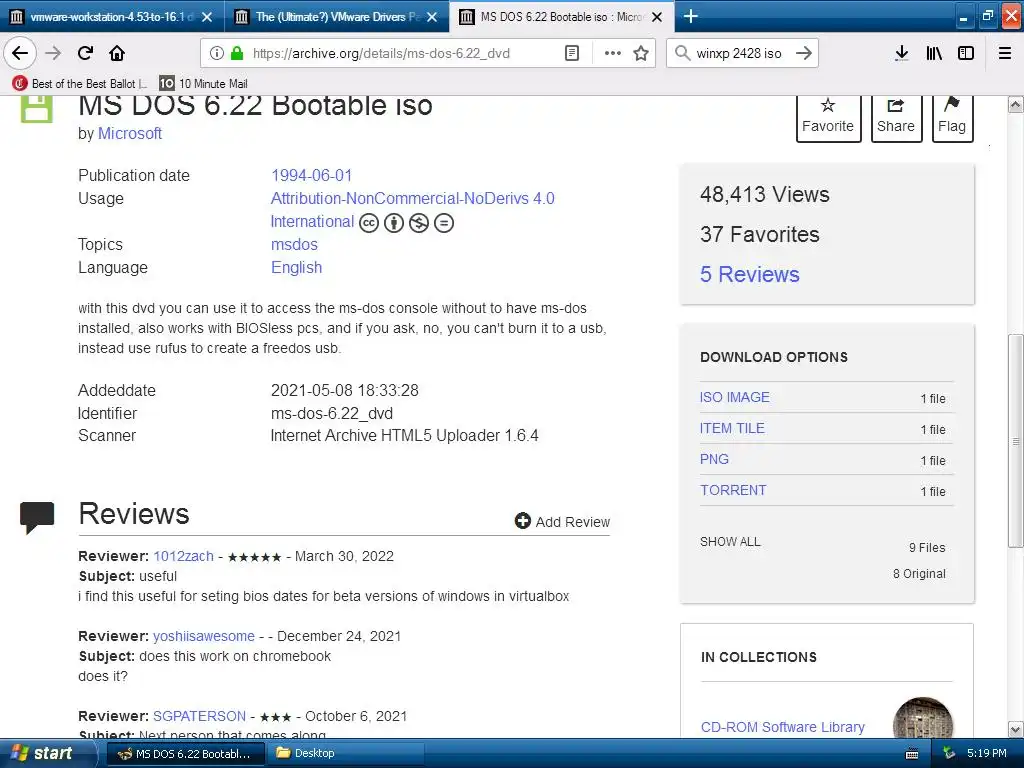Image resolution: width=1024 pixels, height=768 pixels.
Task: Click the Creative Commons CC icon
Action: pos(369,223)
